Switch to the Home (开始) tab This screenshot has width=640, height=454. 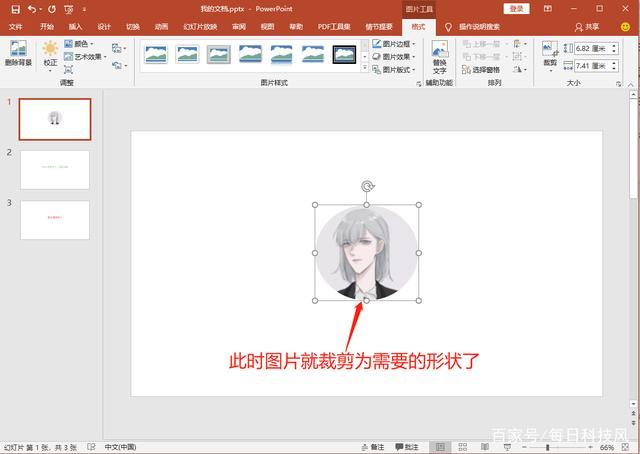click(x=47, y=27)
